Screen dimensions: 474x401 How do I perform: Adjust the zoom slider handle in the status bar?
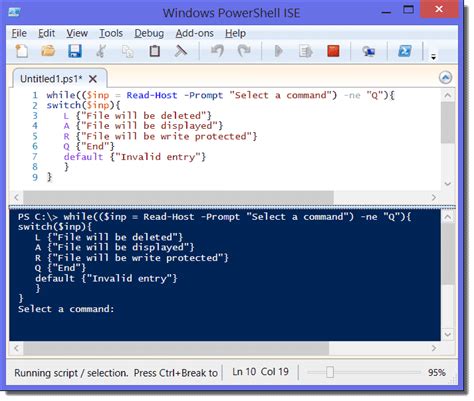330,372
